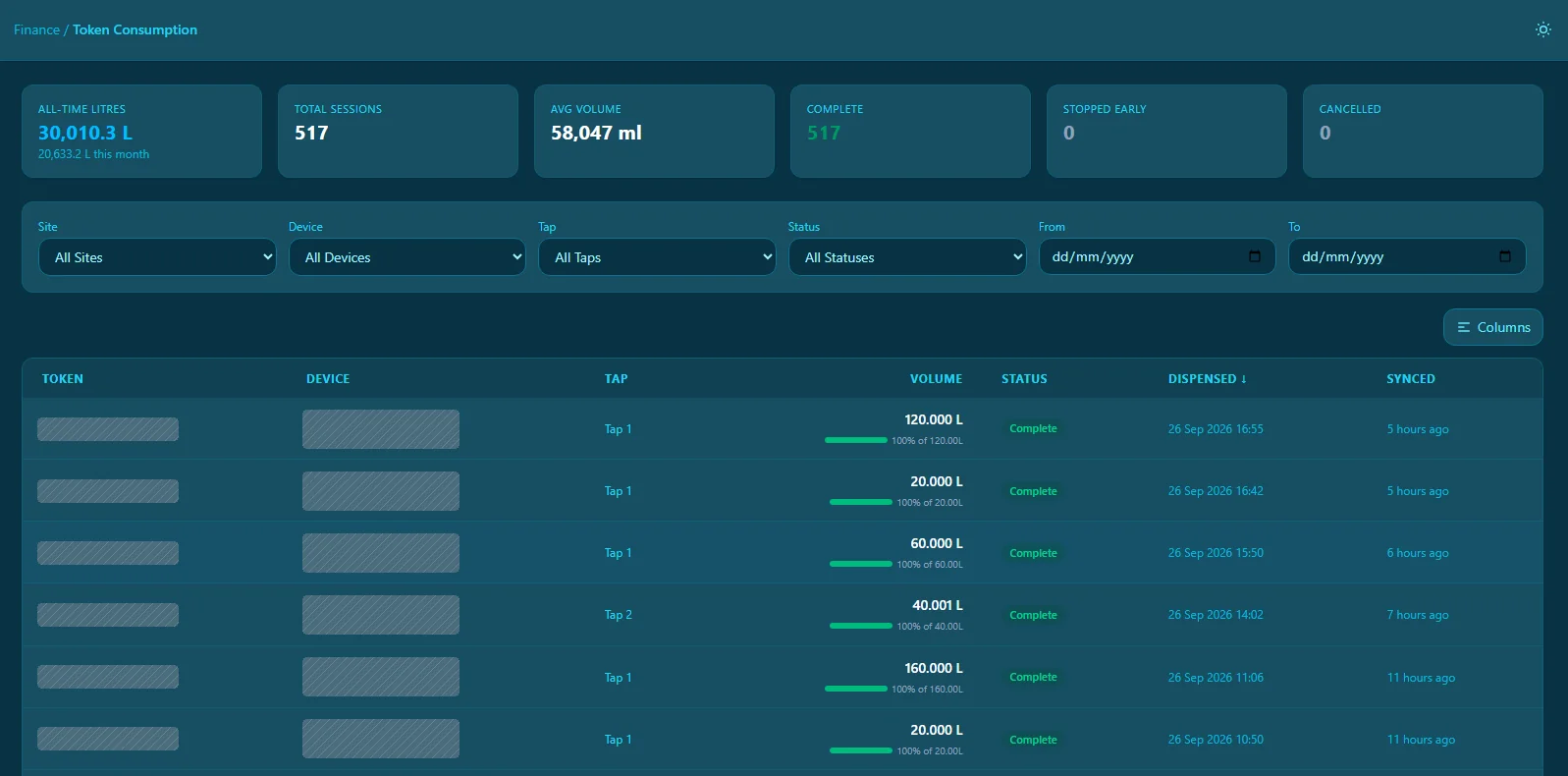Click Complete status for 26 Sep 16:42 row

pyautogui.click(x=1033, y=491)
